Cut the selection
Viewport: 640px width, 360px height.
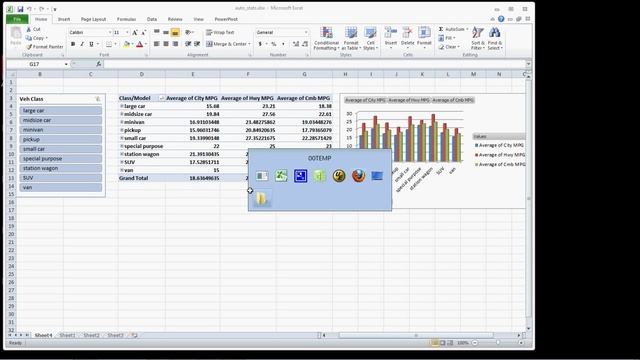tap(33, 29)
